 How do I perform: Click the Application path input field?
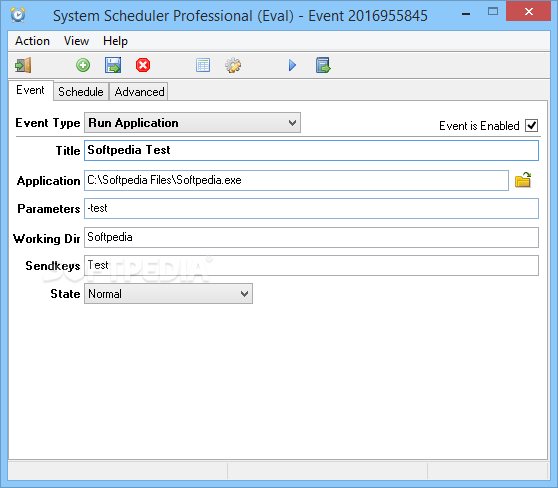coord(296,180)
